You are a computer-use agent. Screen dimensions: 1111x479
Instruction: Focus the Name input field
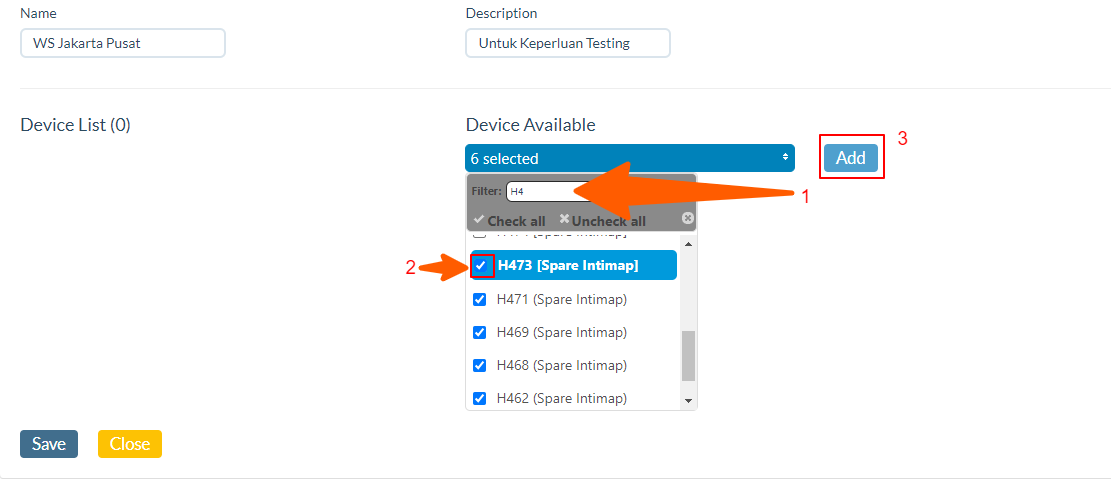pos(123,43)
